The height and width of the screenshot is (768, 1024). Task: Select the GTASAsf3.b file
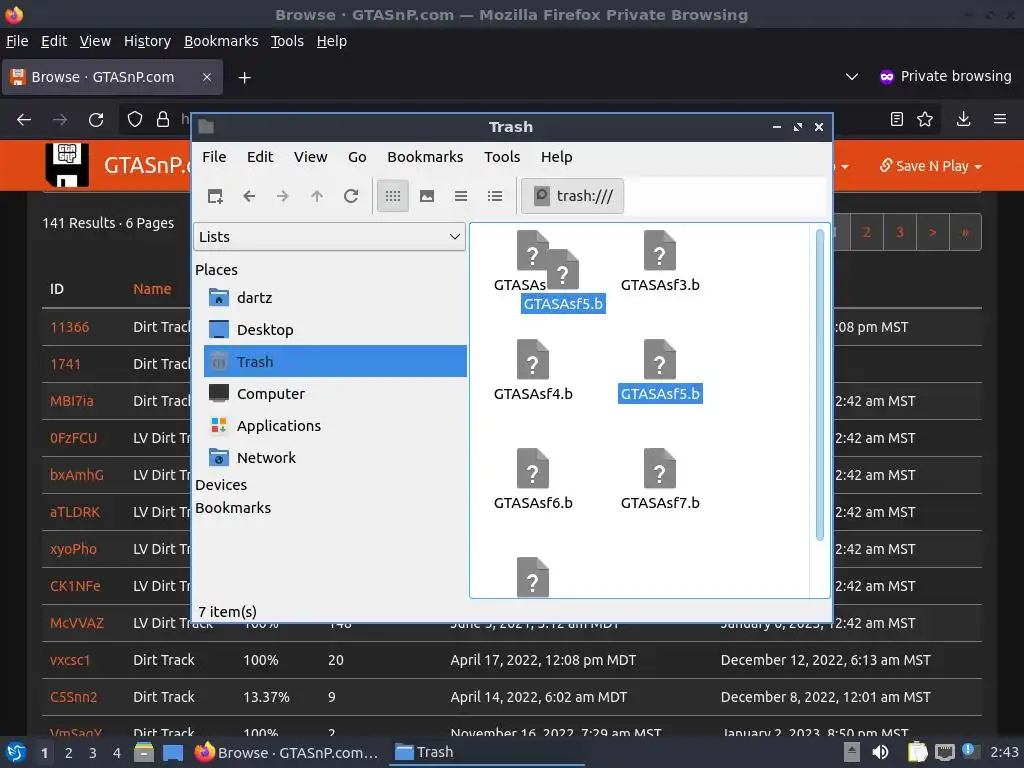point(660,261)
